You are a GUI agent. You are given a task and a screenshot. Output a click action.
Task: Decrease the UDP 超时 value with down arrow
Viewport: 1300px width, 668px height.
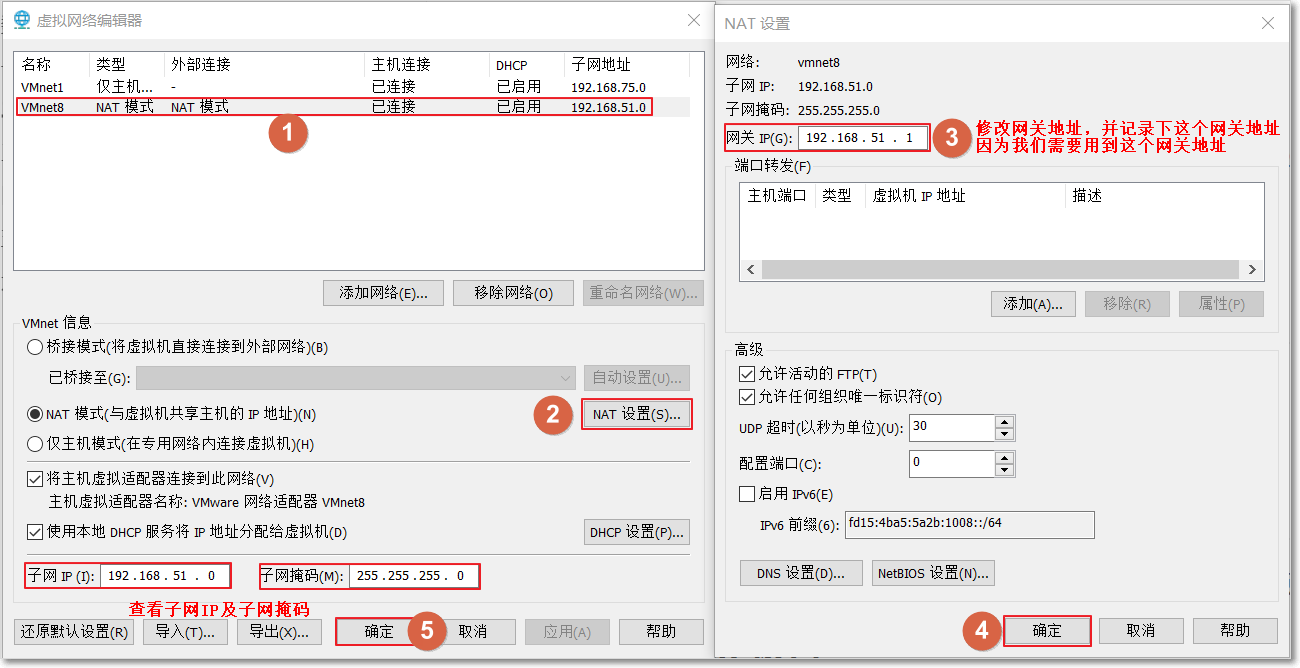pos(1005,435)
